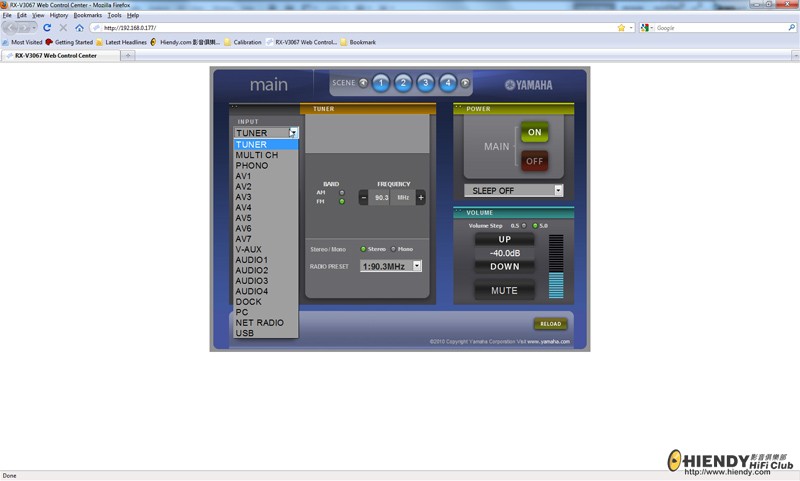Image resolution: width=800 pixels, height=481 pixels.
Task: Click the Firefox Reload page icon
Action: pyautogui.click(x=47, y=28)
